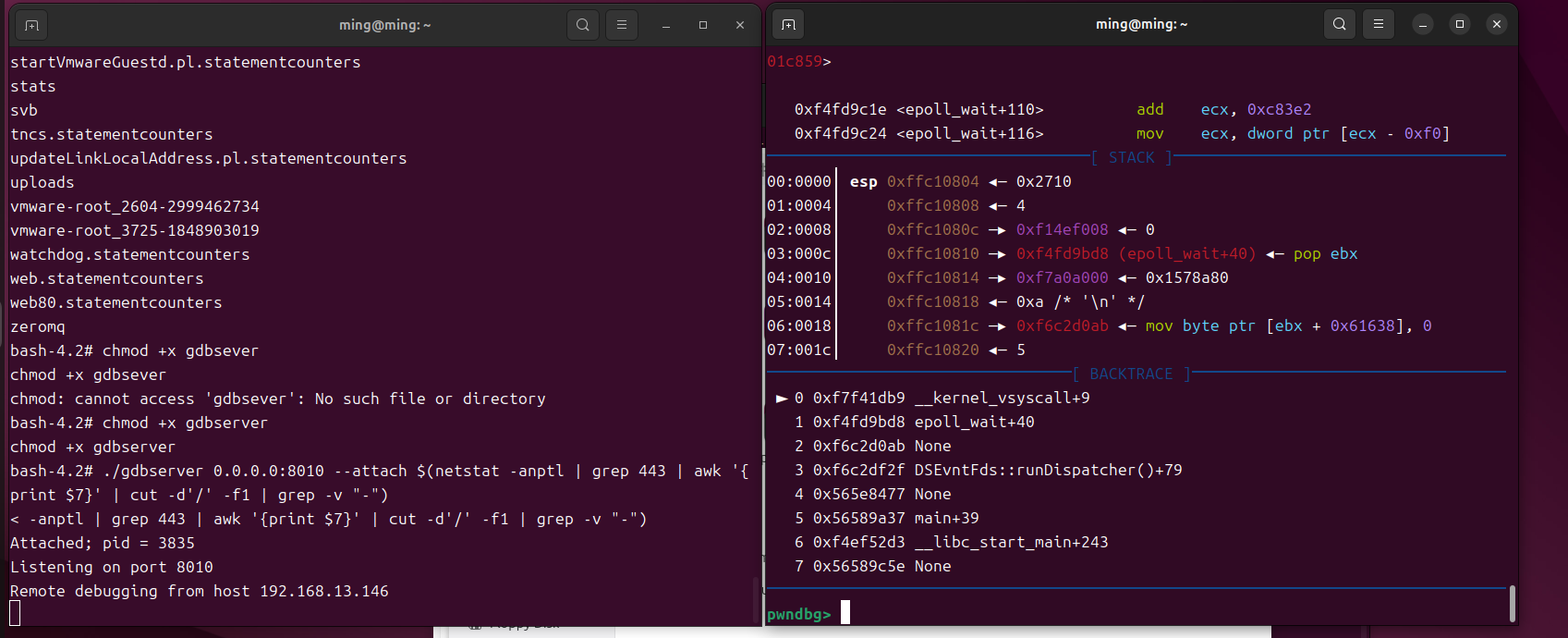Maximize the left gdbserver terminal window
This screenshot has height=638, width=1568.
[703, 25]
